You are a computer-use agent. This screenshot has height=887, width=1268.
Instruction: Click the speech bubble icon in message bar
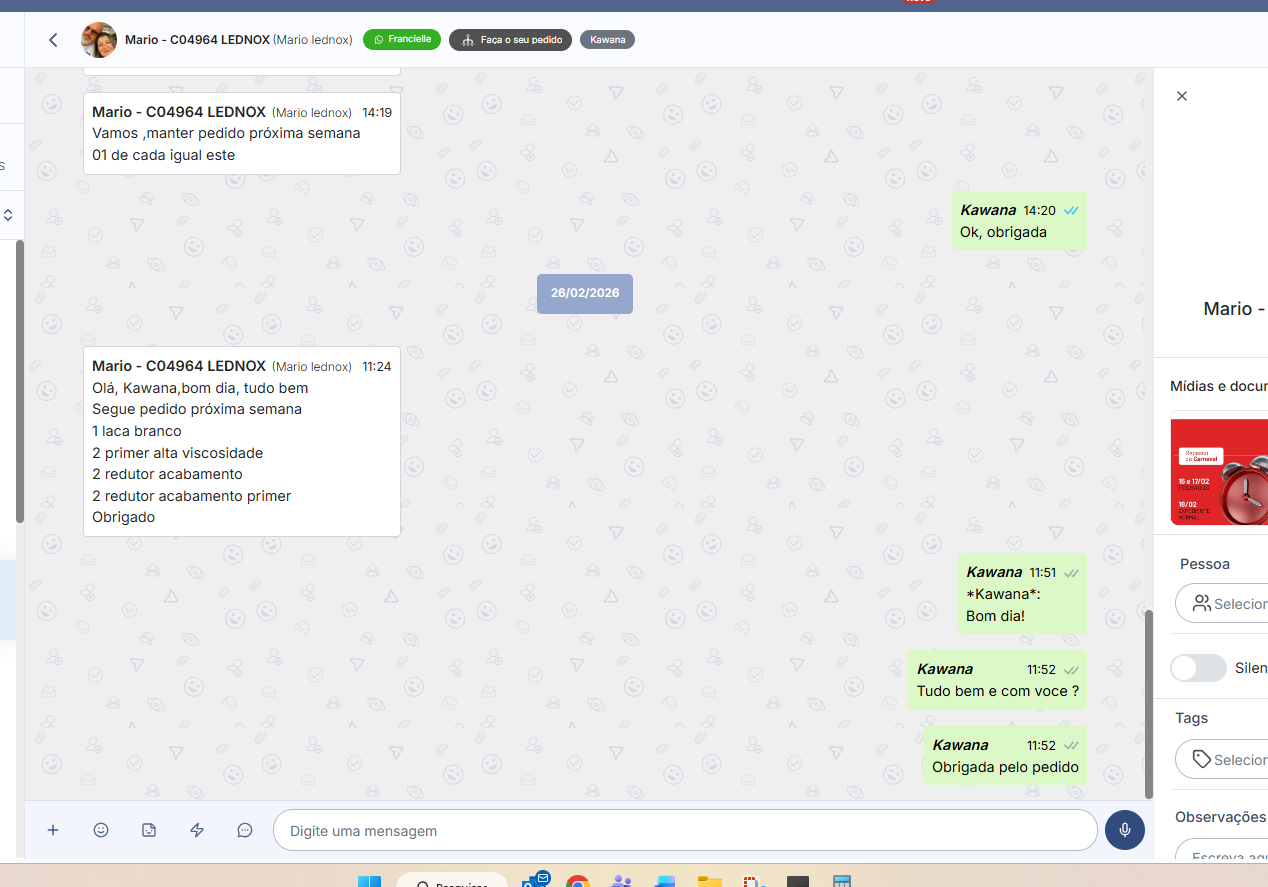pyautogui.click(x=245, y=830)
